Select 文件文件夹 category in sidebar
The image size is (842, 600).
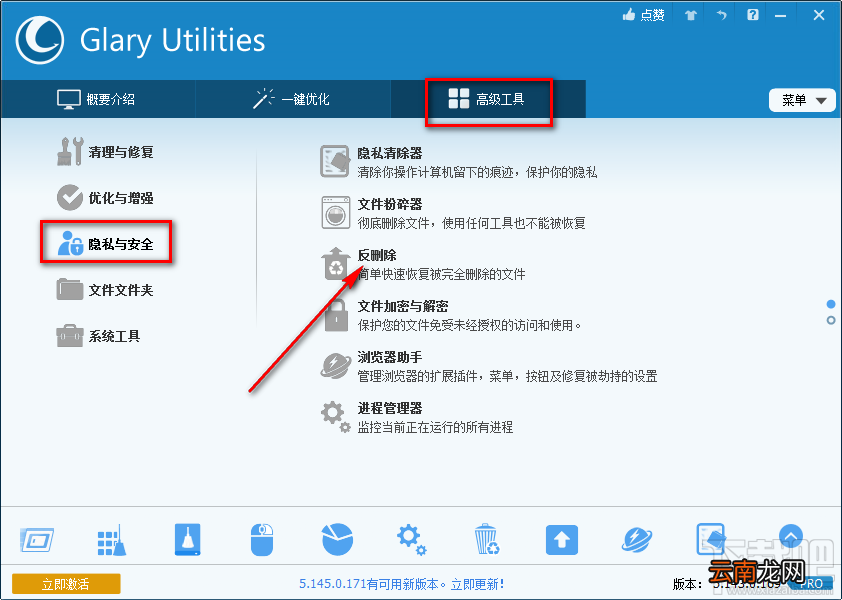(x=106, y=290)
